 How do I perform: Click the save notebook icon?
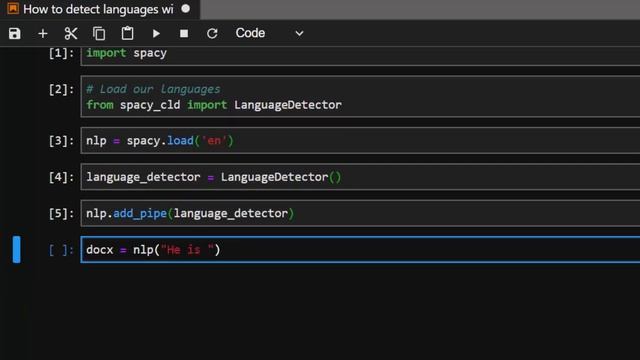[x=15, y=33]
